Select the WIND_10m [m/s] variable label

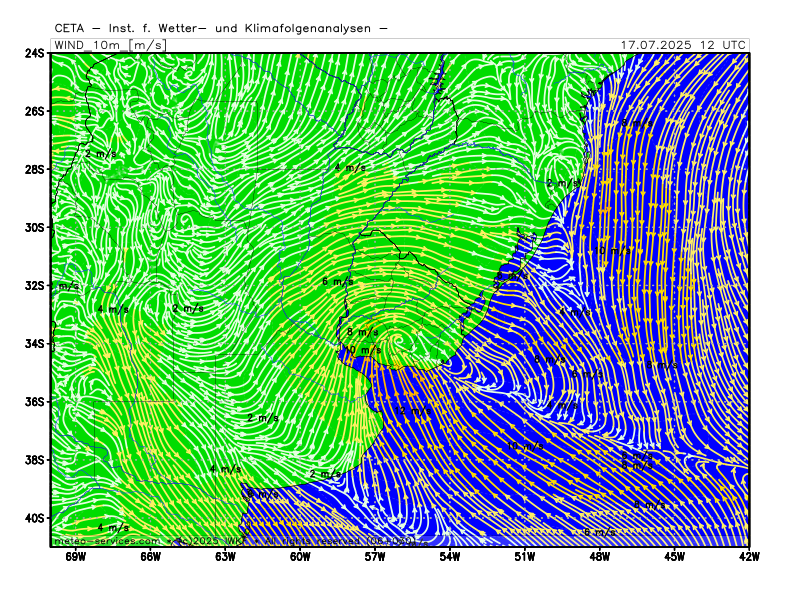[110, 45]
